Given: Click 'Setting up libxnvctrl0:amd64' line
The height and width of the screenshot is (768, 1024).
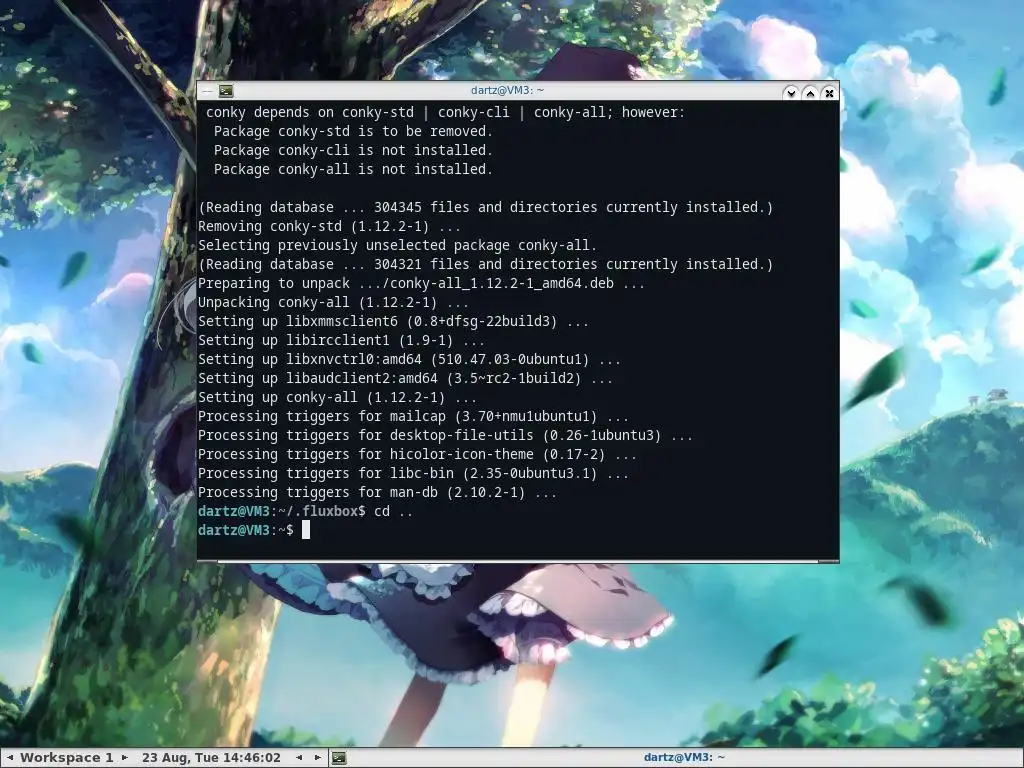Looking at the screenshot, I should pos(409,359).
